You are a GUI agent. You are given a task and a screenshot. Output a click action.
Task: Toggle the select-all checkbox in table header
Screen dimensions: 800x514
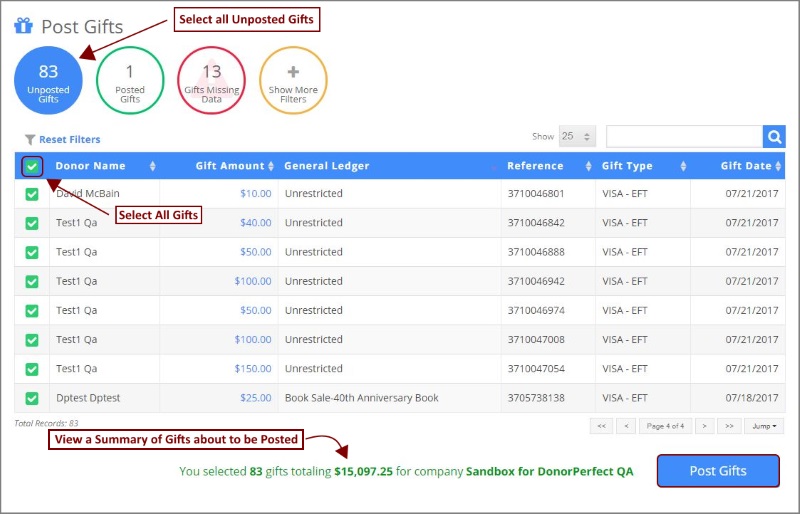click(x=32, y=166)
